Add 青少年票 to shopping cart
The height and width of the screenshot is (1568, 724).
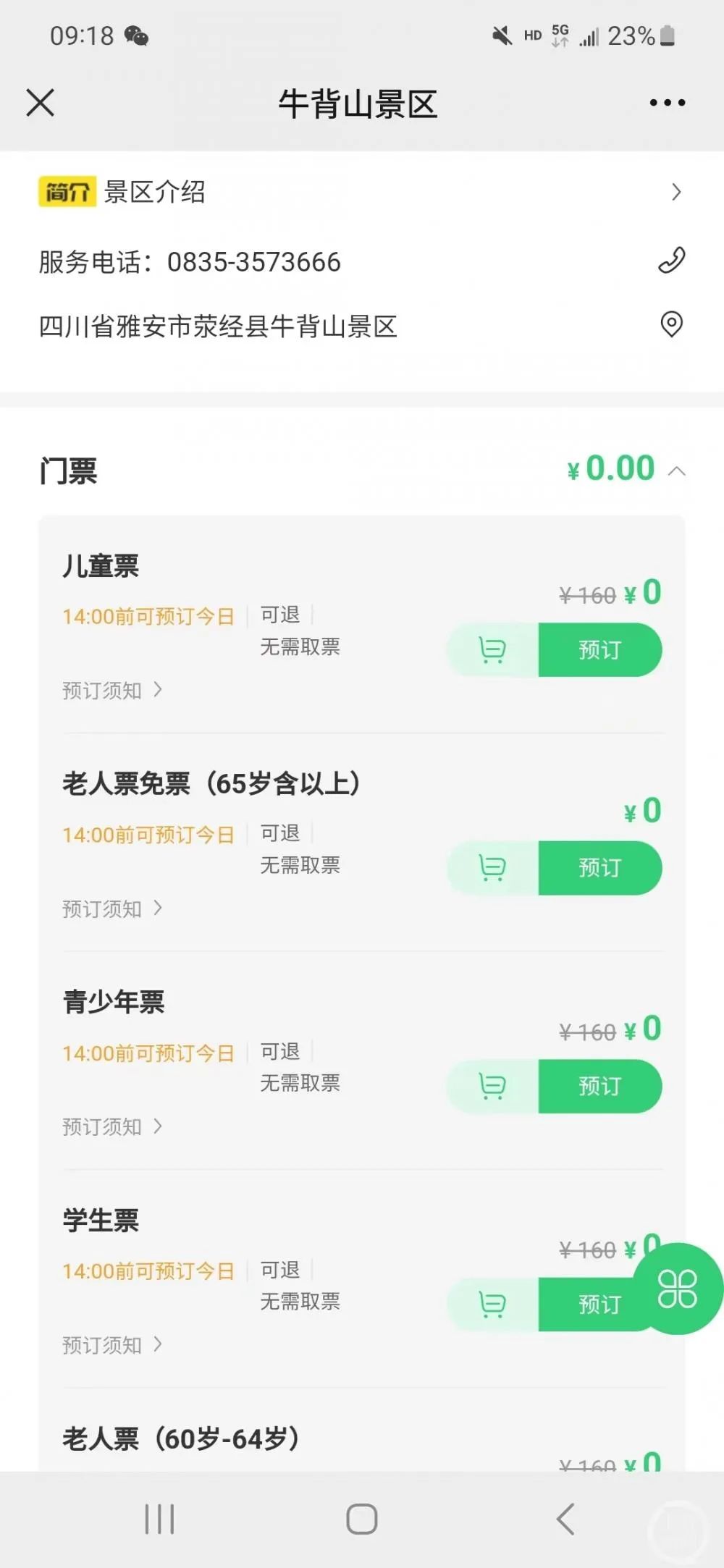tap(492, 1086)
